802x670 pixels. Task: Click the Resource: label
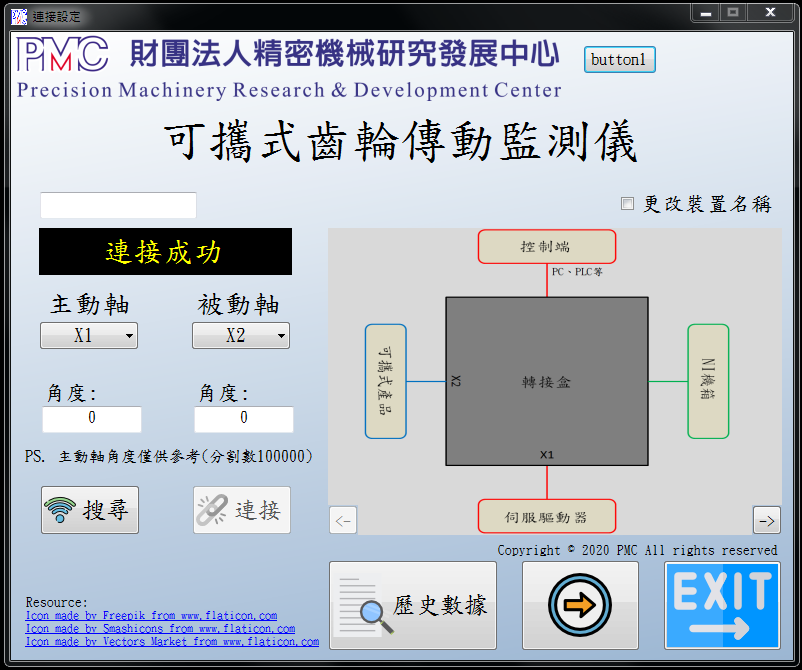coord(57,602)
